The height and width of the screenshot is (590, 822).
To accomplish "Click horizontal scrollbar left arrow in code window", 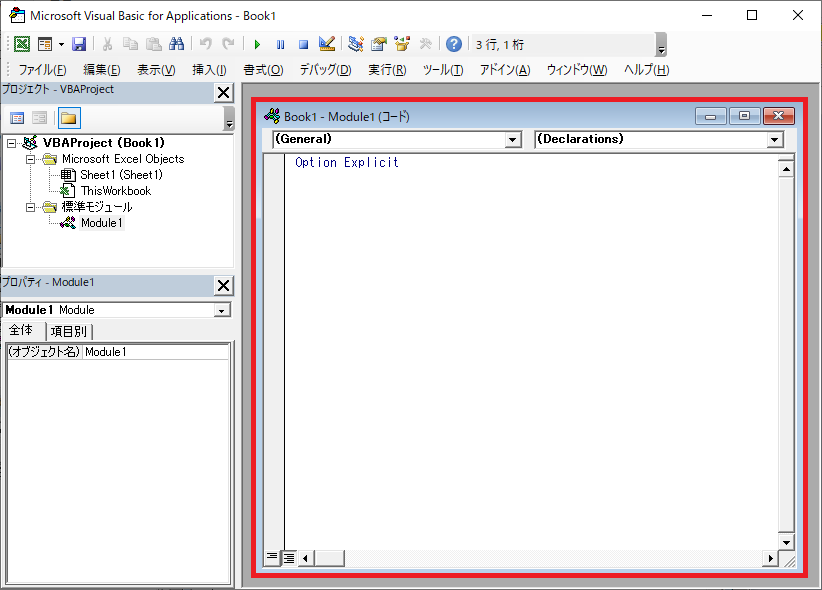I will click(x=306, y=559).
